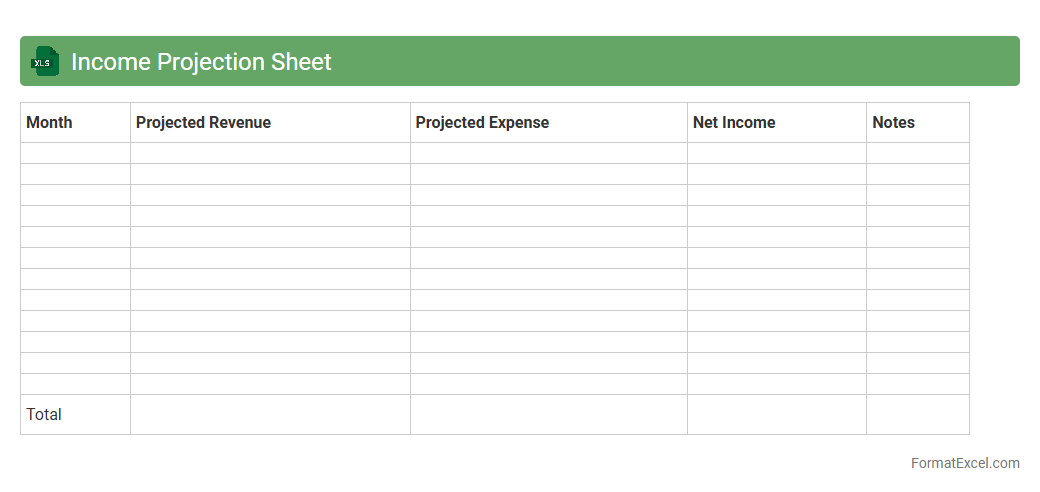Click the Month column header
The width and height of the screenshot is (1040, 492).
49,123
